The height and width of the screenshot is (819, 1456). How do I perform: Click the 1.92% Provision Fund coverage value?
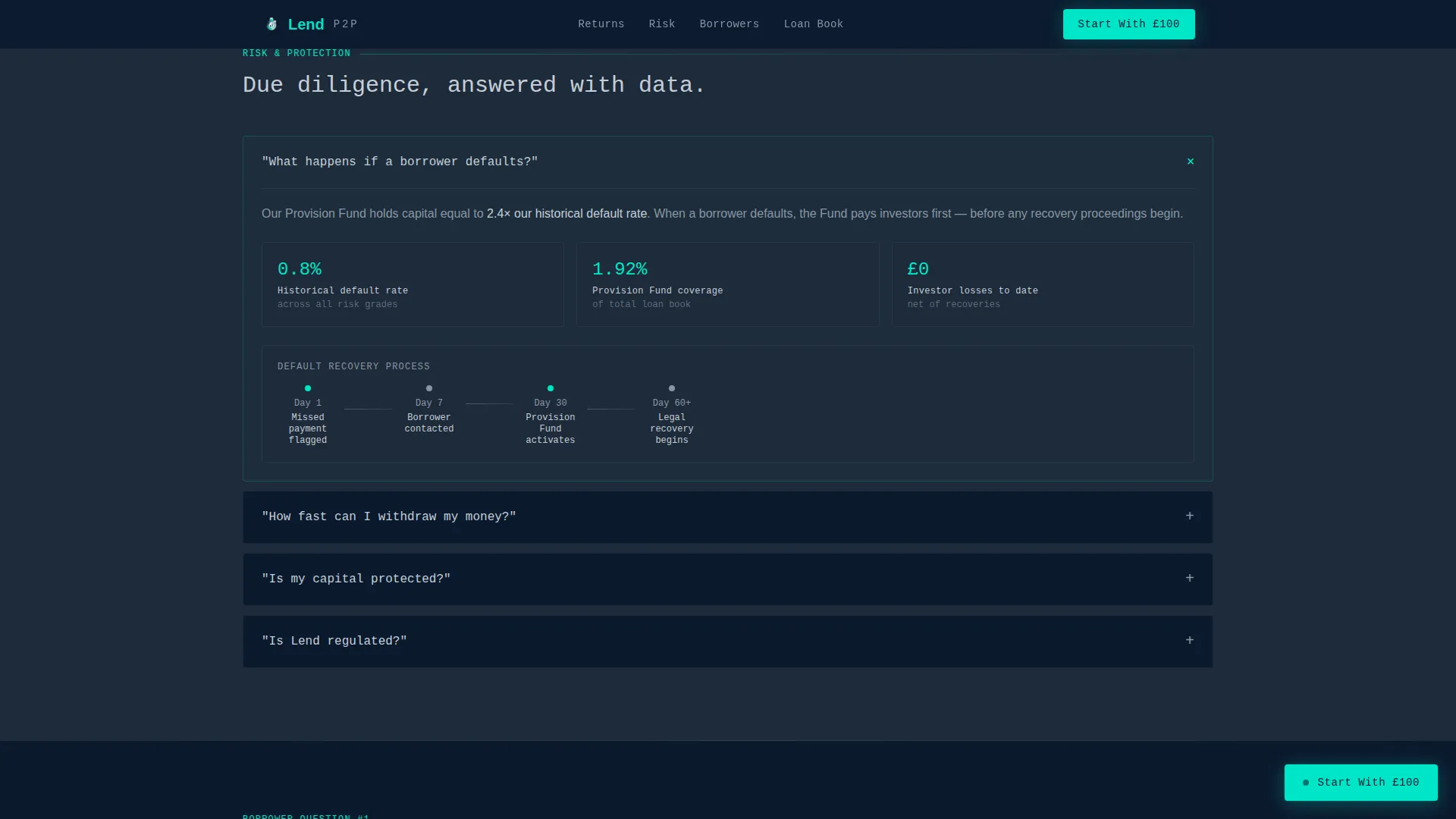pyautogui.click(x=620, y=269)
